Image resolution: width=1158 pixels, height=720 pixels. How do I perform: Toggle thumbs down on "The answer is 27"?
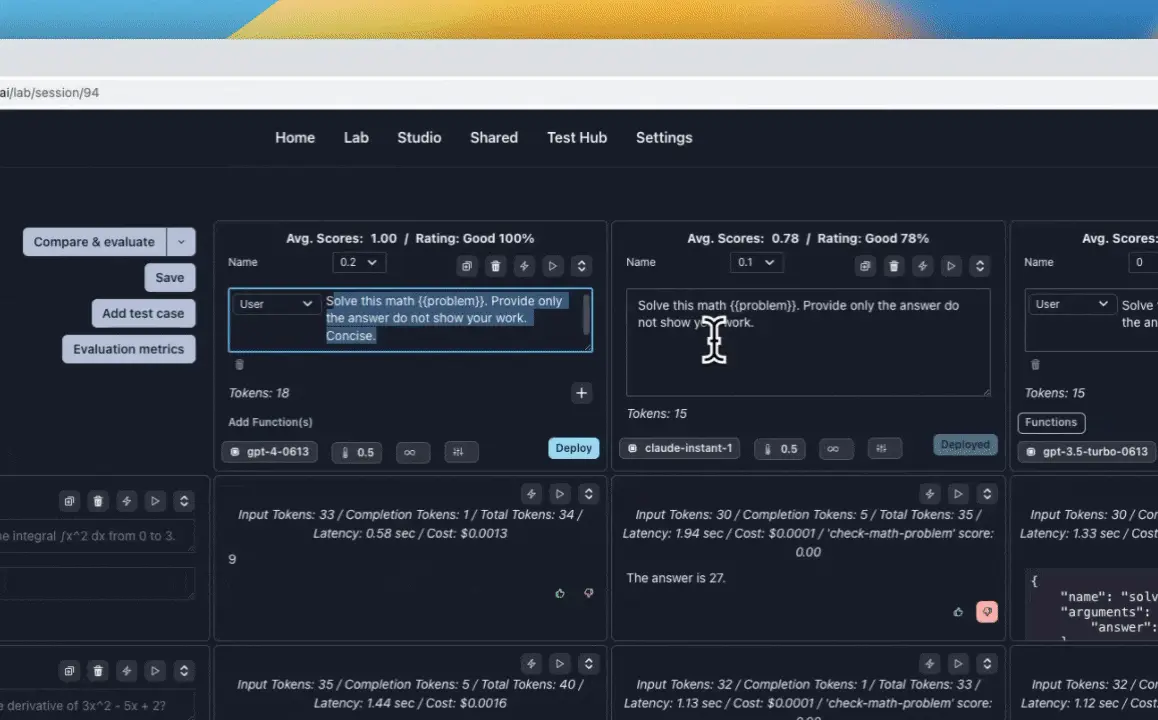click(x=987, y=611)
